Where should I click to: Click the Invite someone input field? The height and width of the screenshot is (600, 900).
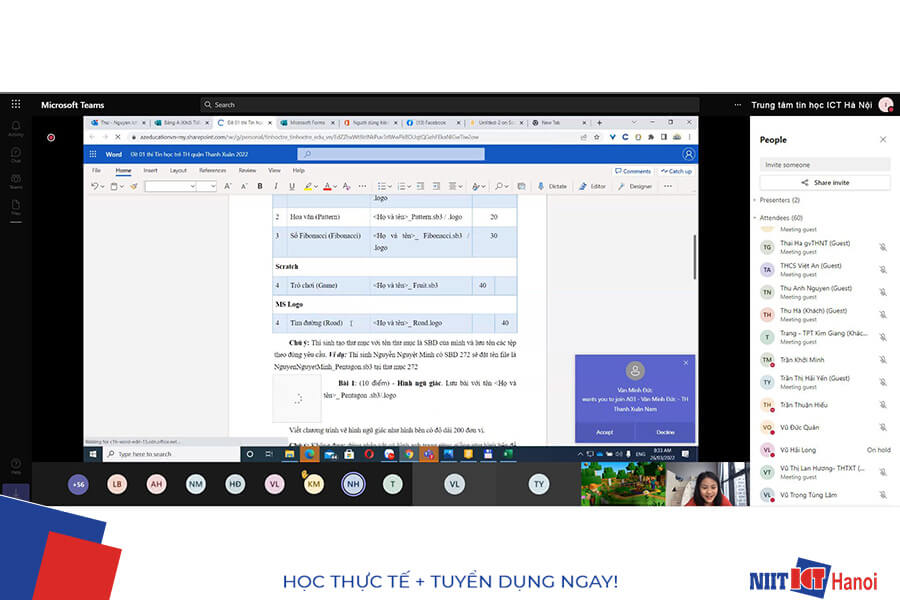tap(824, 164)
